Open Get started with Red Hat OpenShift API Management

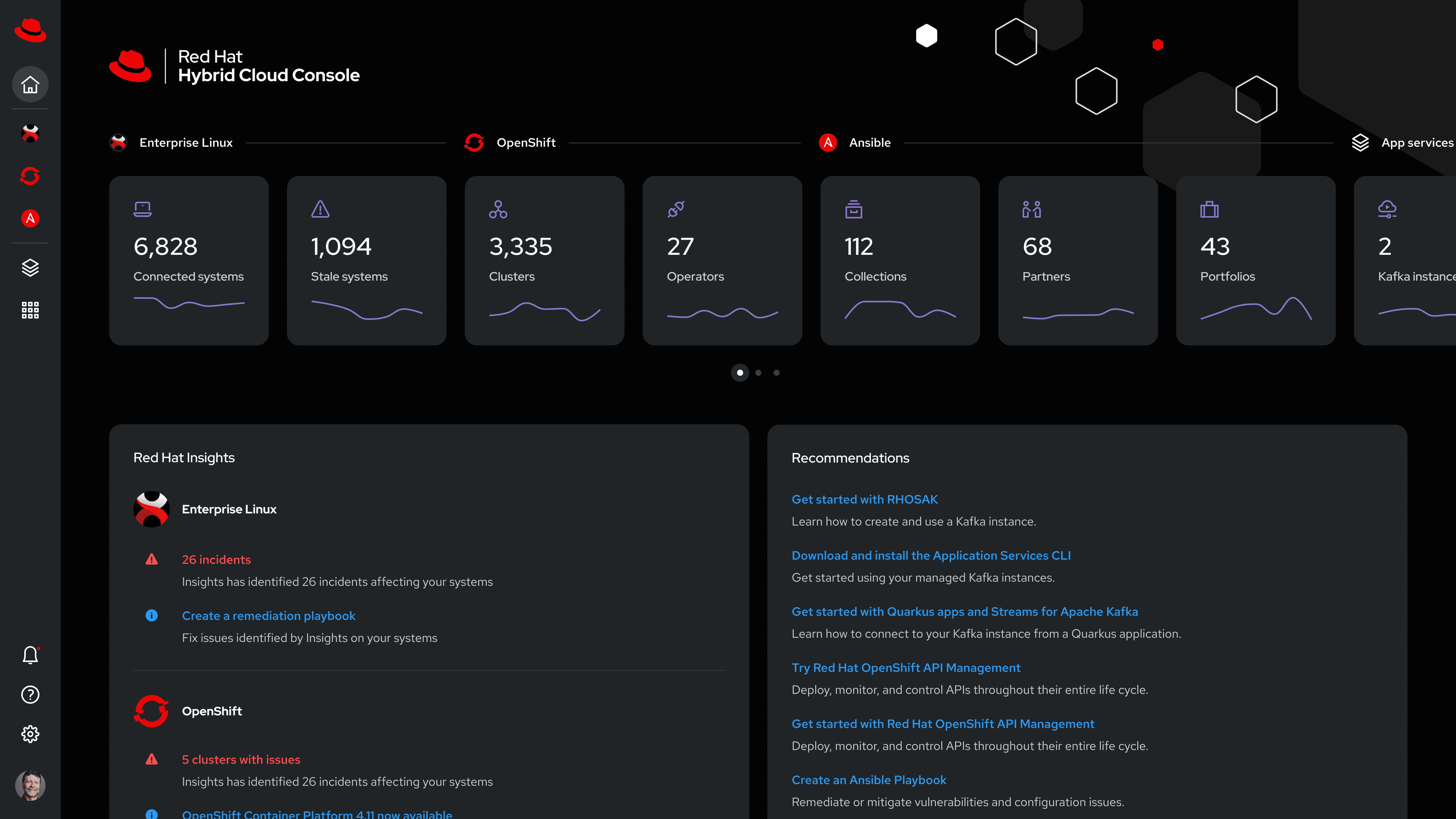tap(943, 723)
